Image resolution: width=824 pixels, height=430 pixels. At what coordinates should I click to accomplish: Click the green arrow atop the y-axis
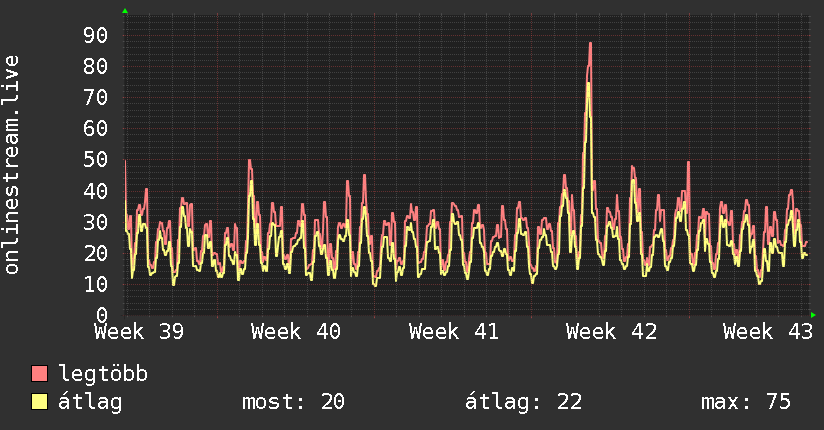125,11
